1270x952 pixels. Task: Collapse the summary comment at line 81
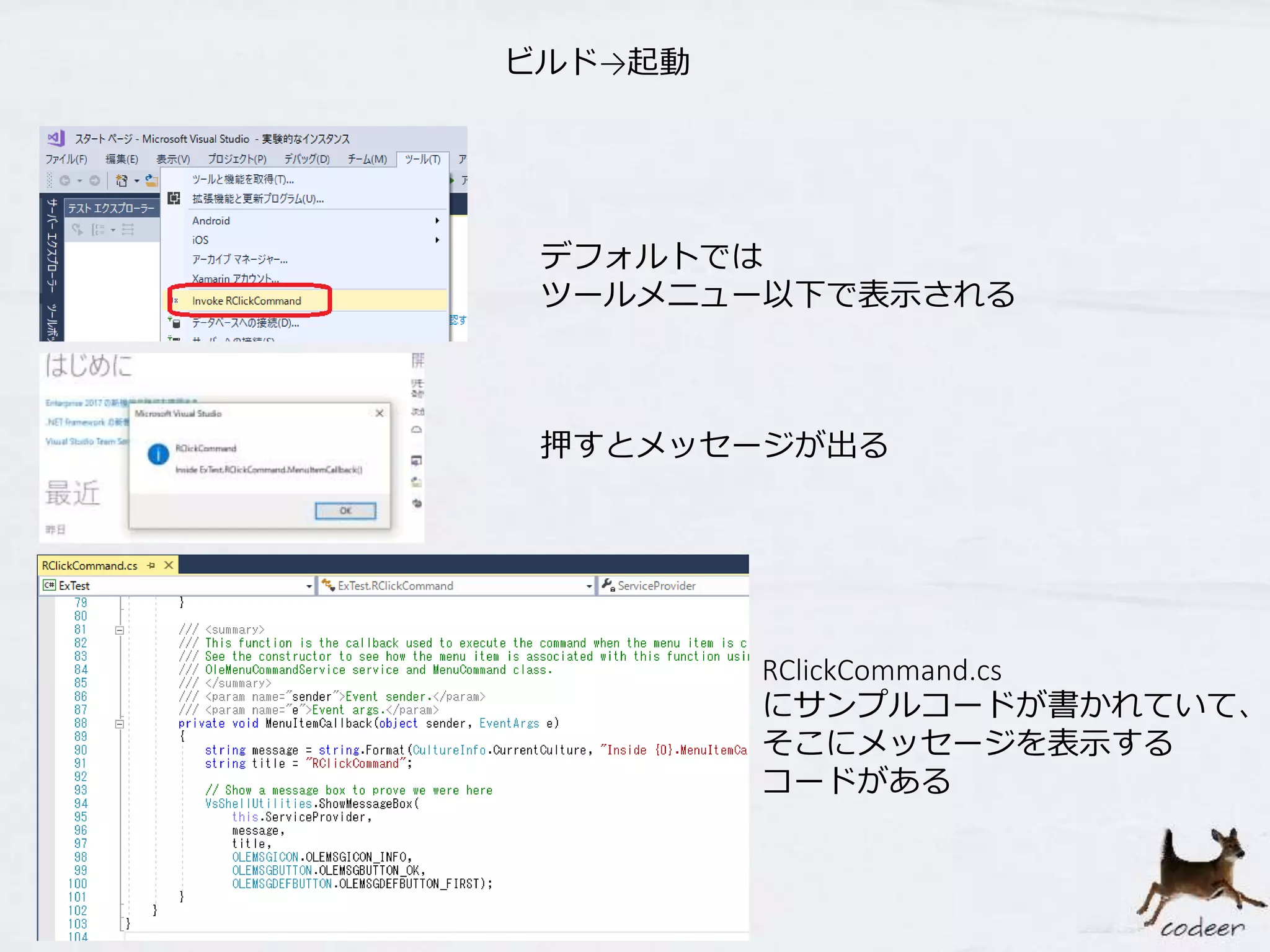pos(119,630)
